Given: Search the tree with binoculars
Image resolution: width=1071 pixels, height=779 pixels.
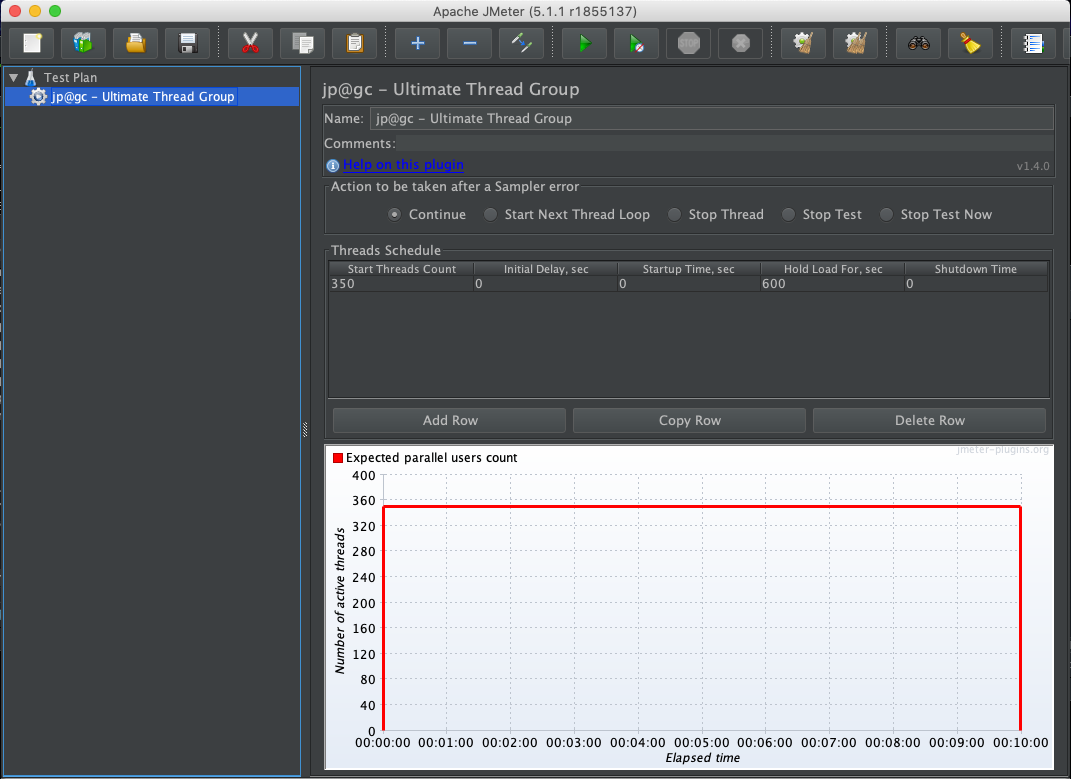Looking at the screenshot, I should point(918,43).
